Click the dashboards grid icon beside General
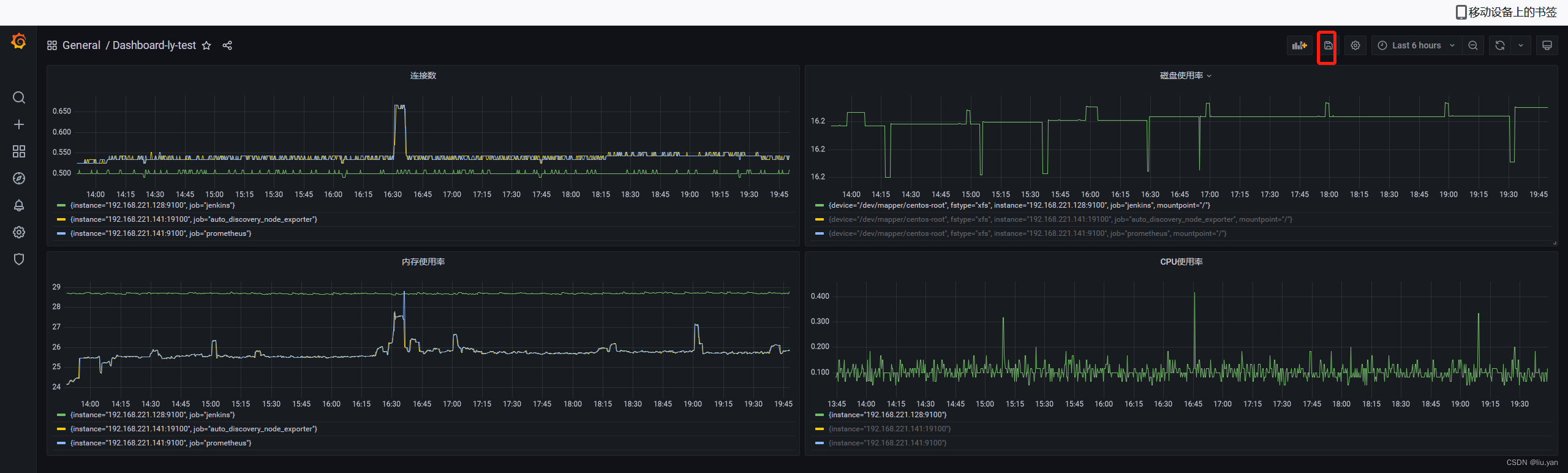The width and height of the screenshot is (1568, 473). pos(52,45)
